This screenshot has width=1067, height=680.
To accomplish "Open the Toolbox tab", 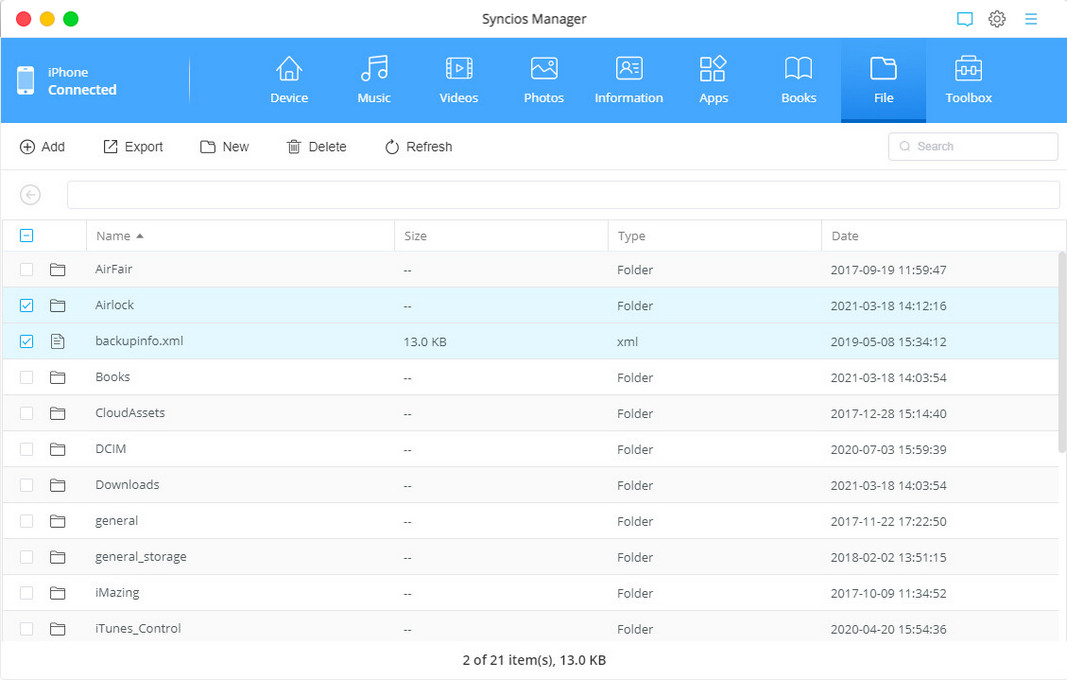I will [968, 80].
